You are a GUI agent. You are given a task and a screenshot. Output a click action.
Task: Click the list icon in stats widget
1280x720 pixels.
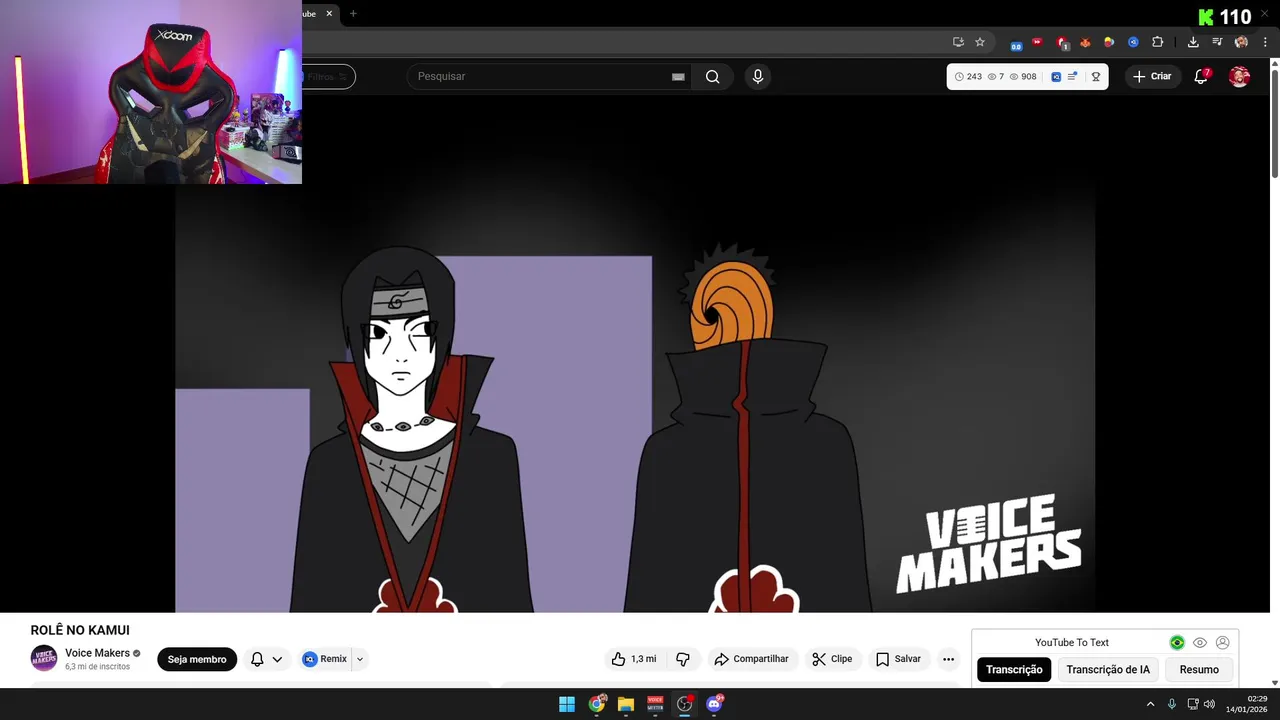[1073, 77]
